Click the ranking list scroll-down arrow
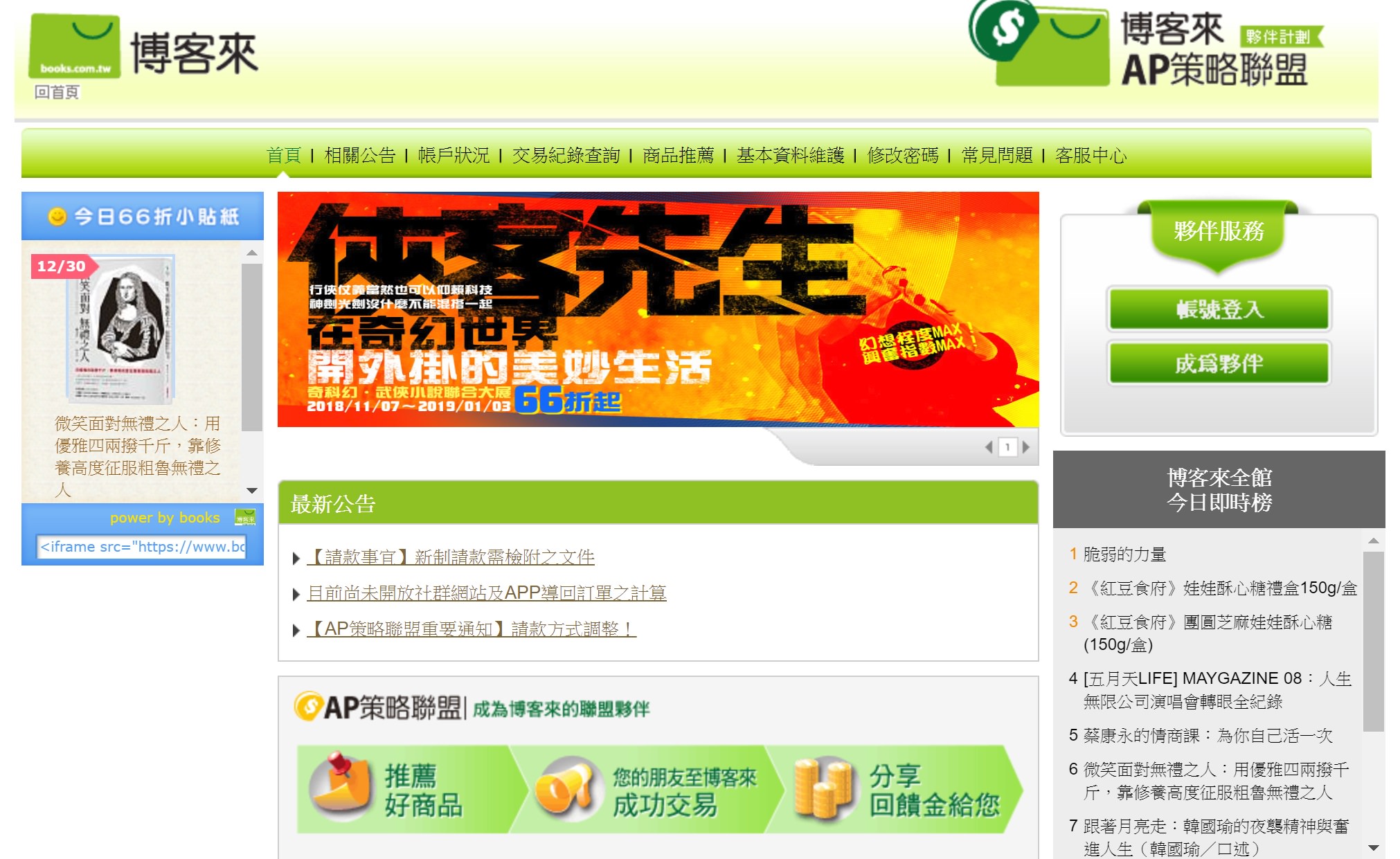This screenshot has height=859, width=1400. [1374, 847]
